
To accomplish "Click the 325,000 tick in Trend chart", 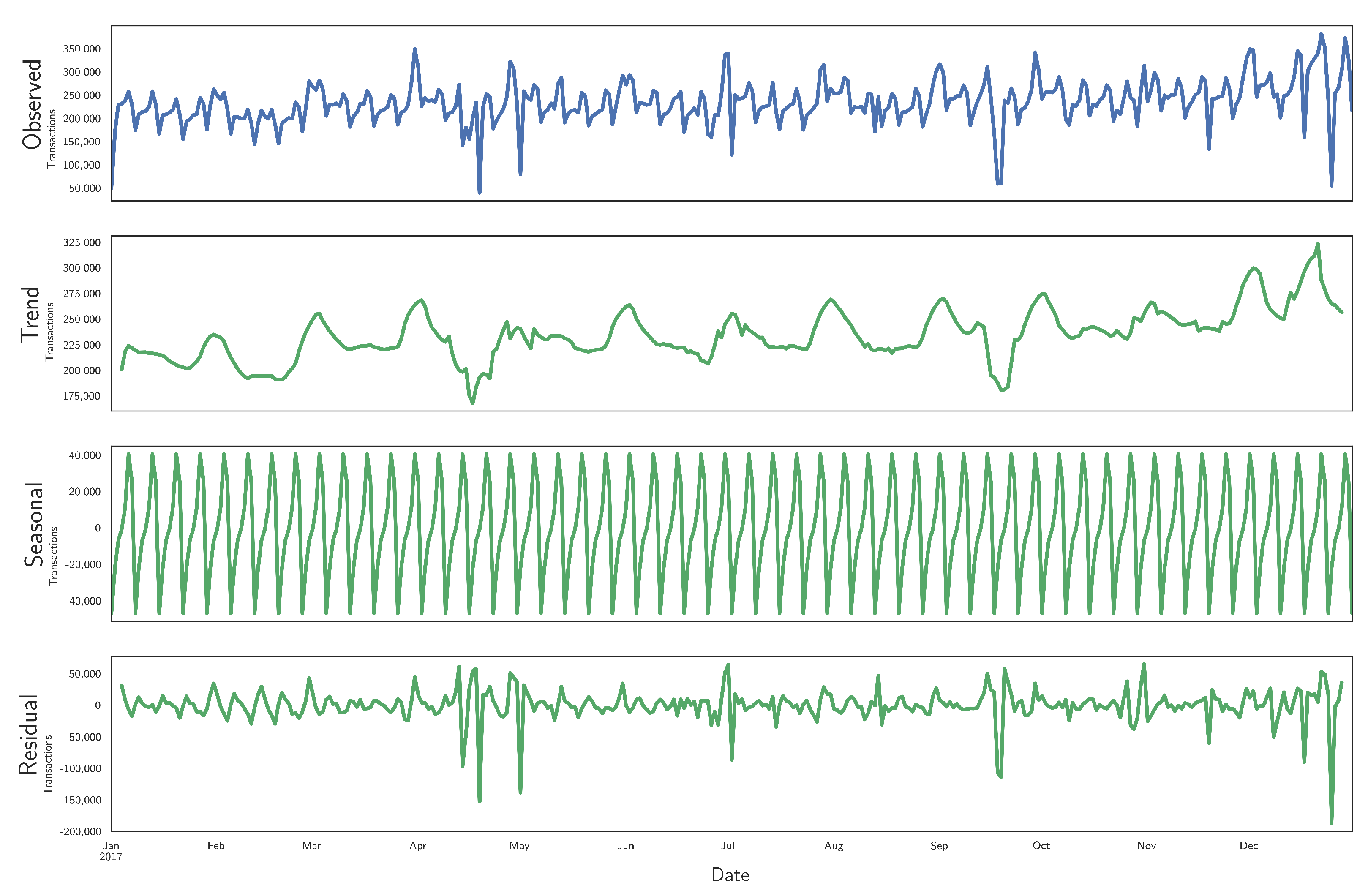I will point(82,242).
